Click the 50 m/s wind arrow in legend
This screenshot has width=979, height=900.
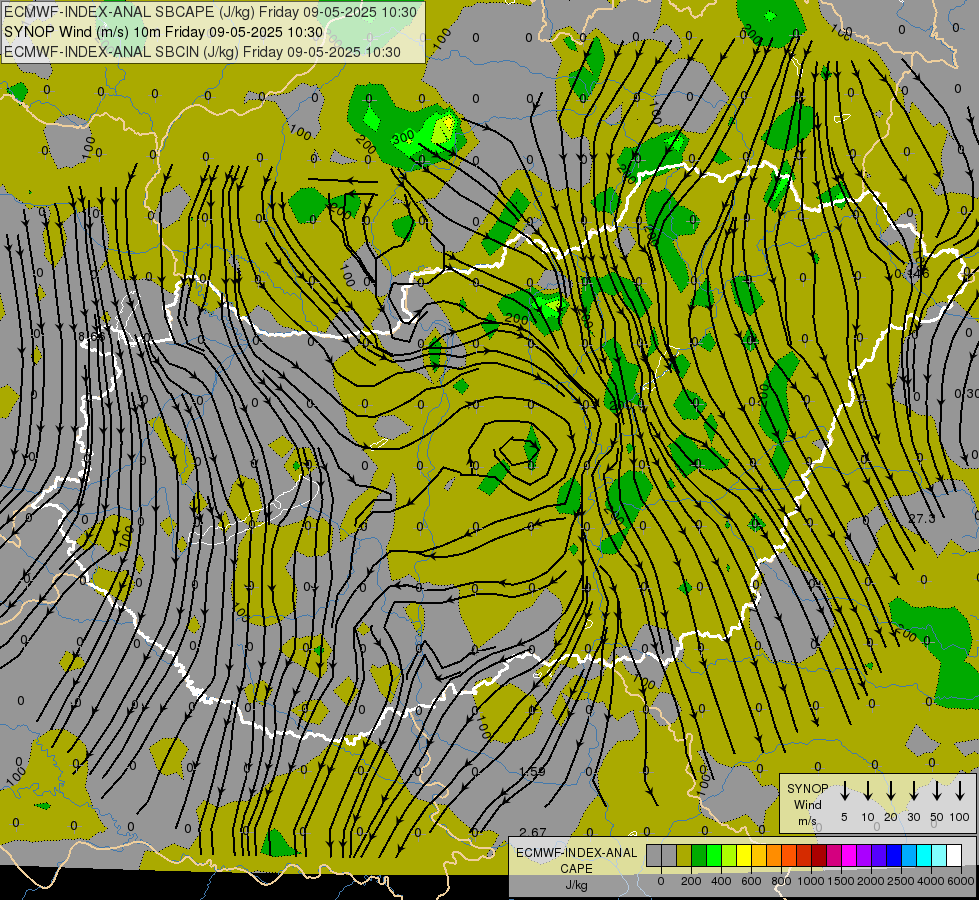click(937, 791)
